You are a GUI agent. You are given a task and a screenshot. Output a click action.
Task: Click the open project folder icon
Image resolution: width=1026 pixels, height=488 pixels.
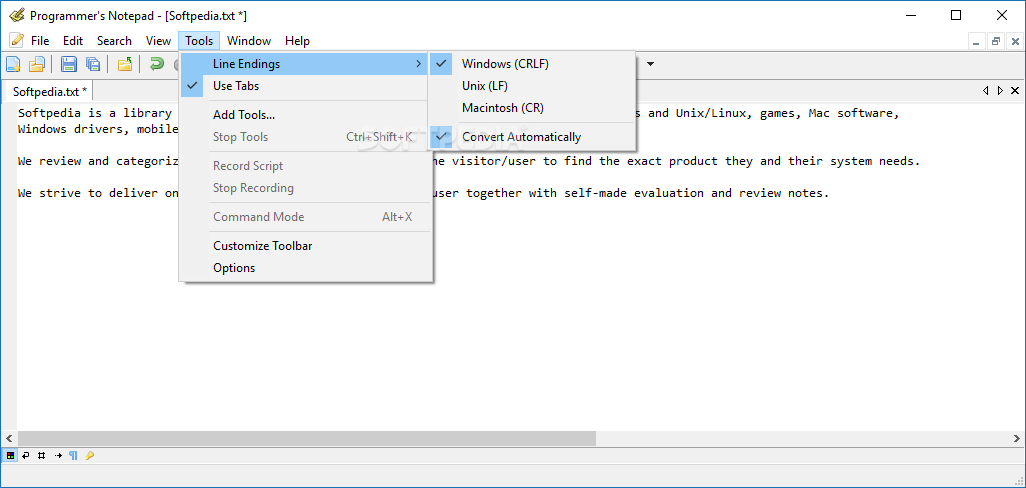125,64
